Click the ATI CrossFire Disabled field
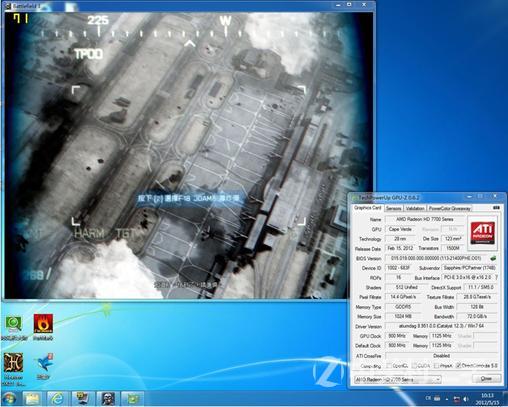Screen dimensions: 508x407 pyautogui.click(x=442, y=356)
